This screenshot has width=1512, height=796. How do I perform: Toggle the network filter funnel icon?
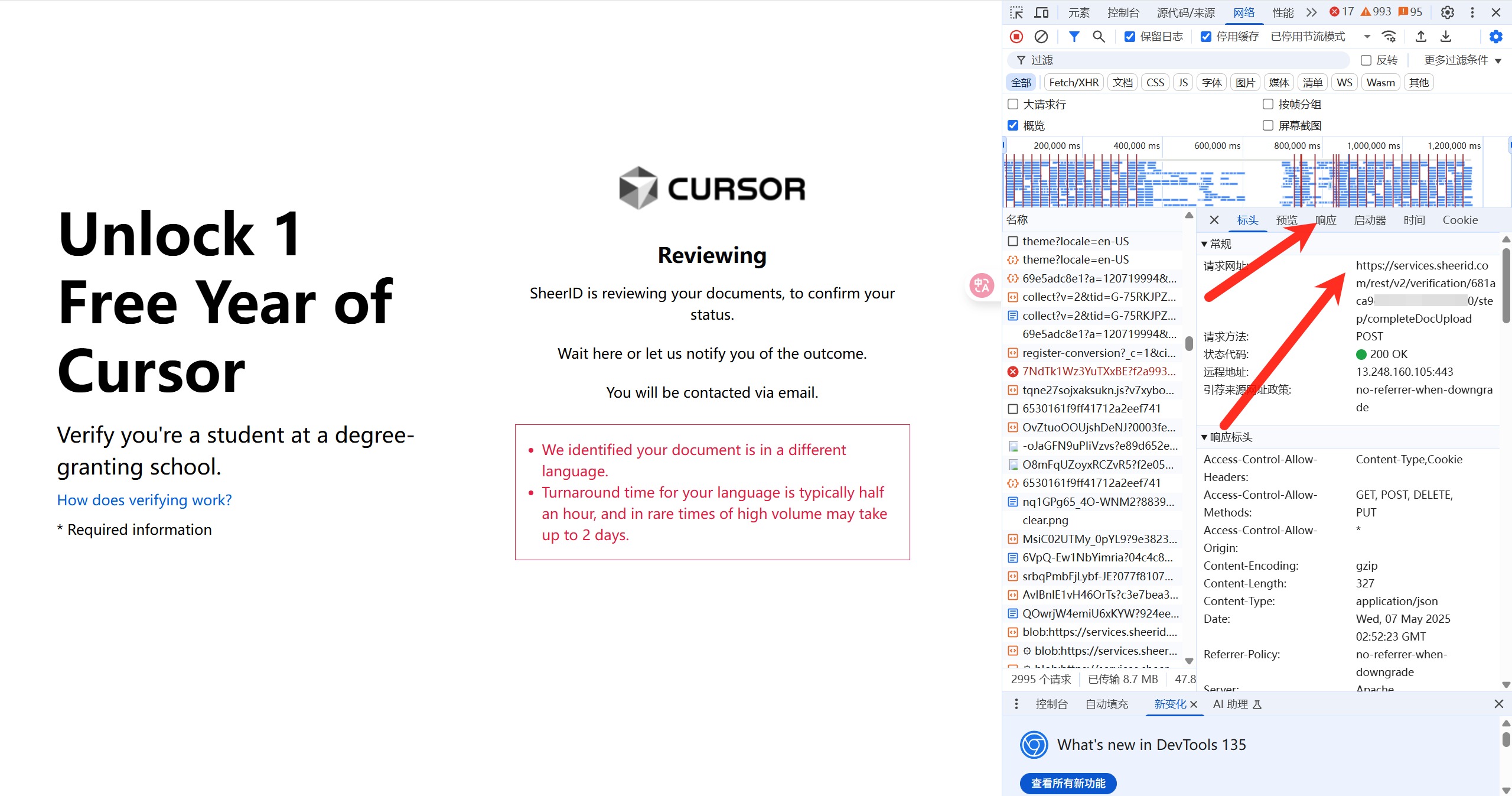pyautogui.click(x=1074, y=37)
